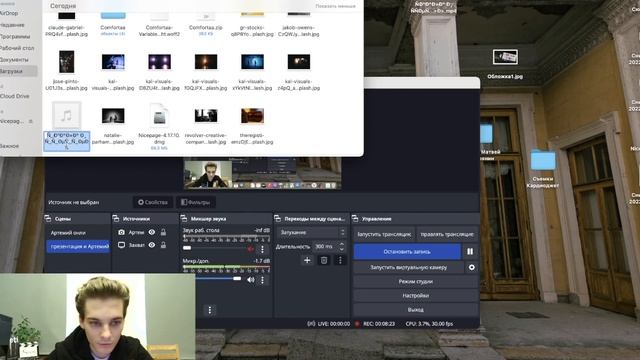Screen dimensions: 640x360
Task: Enable Режим студии in OBS
Action: pos(416,282)
